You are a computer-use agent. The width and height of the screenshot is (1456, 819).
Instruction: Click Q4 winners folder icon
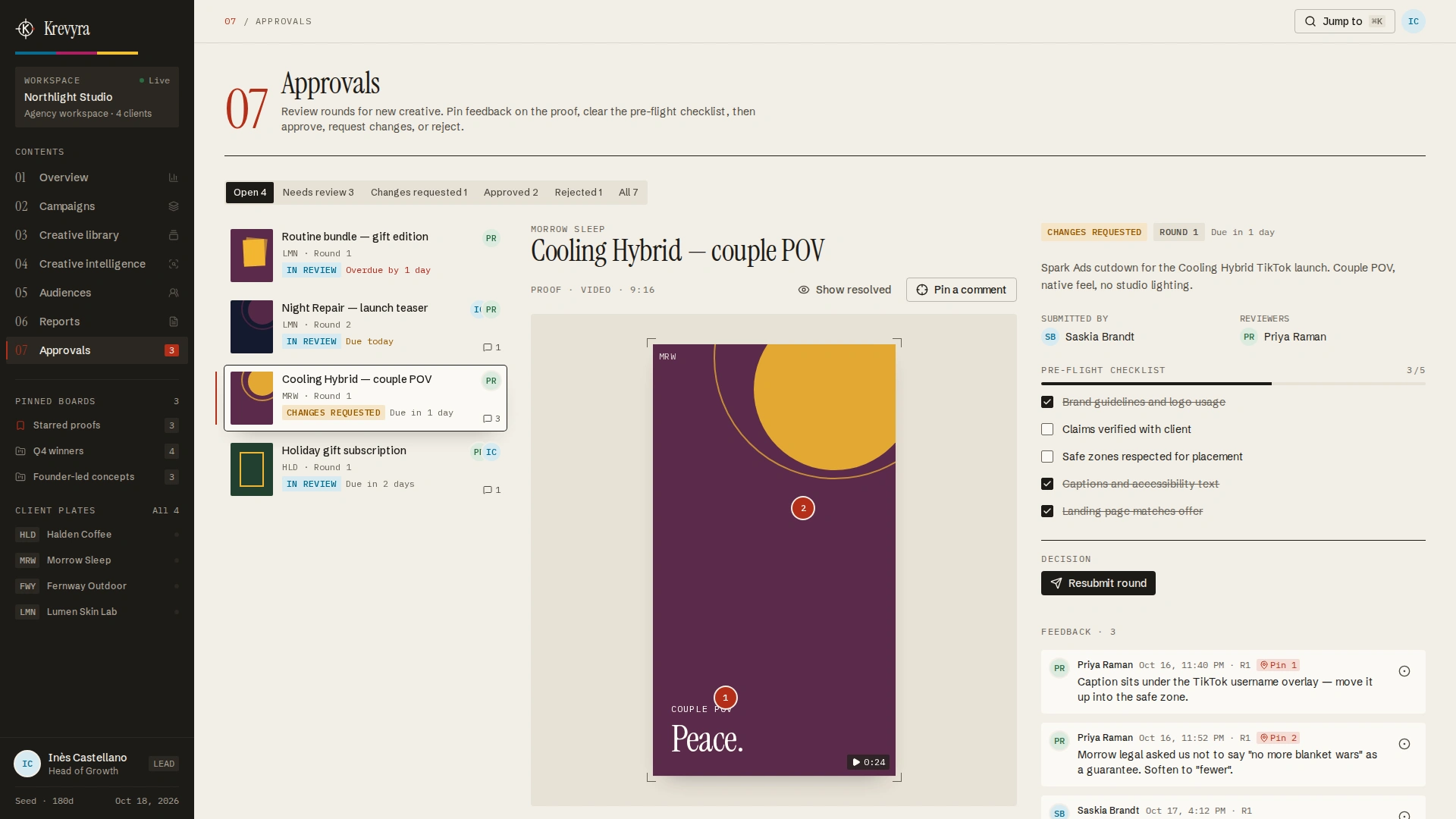pos(20,451)
